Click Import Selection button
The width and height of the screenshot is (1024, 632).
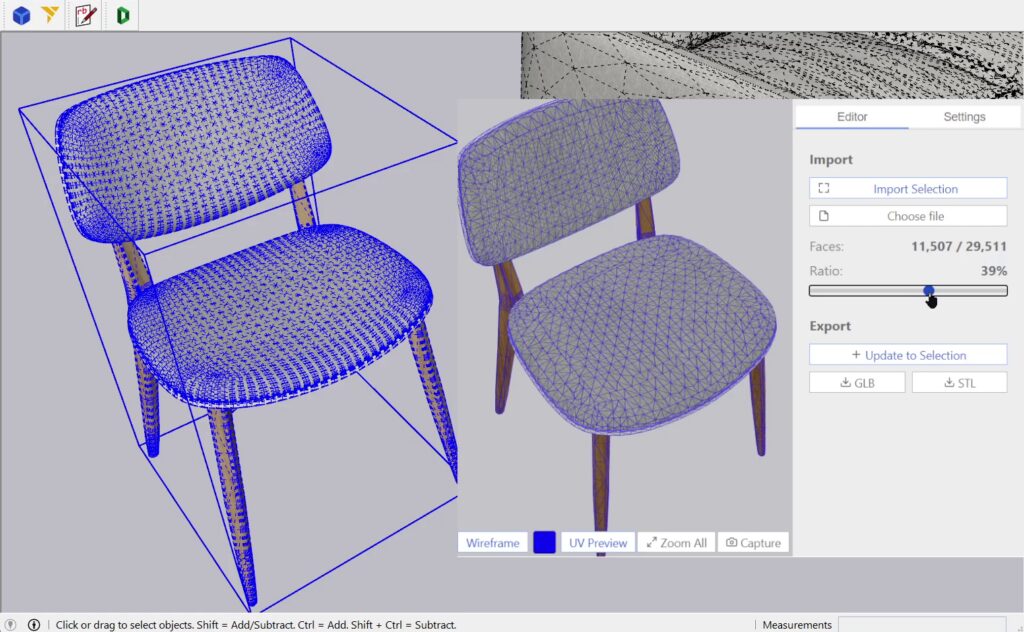908,189
